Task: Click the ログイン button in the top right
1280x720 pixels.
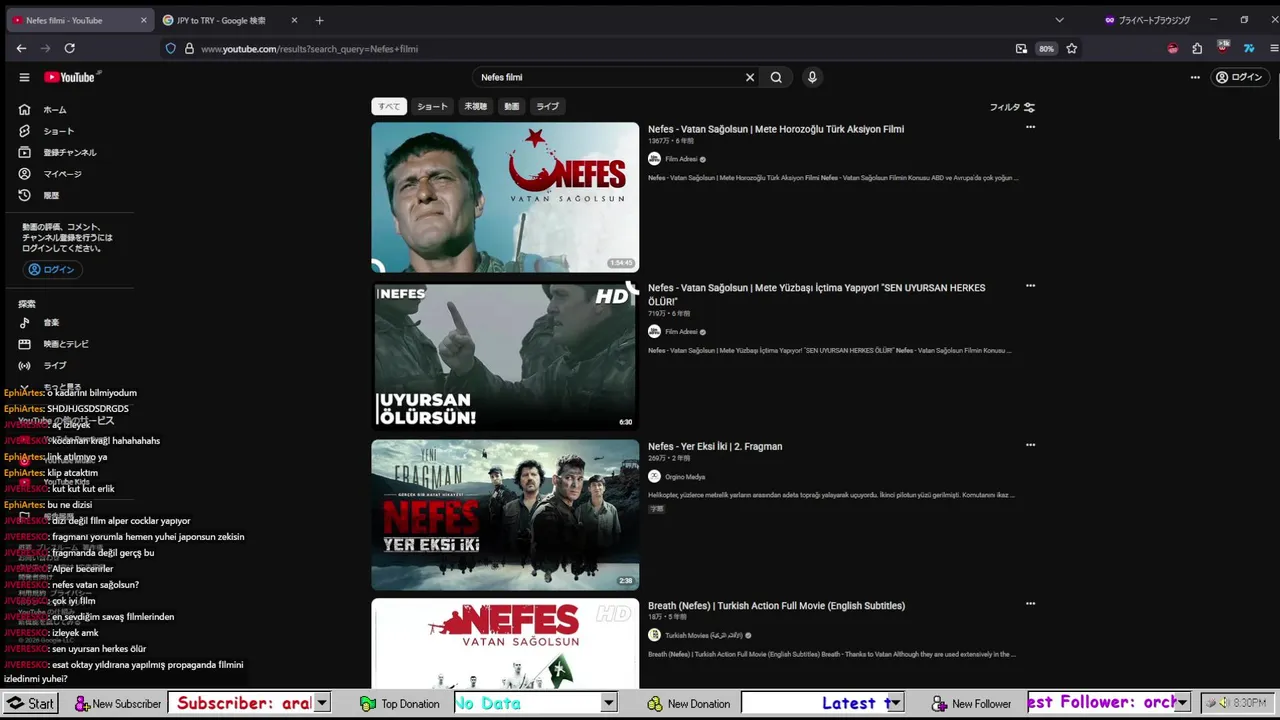Action: coord(1239,77)
